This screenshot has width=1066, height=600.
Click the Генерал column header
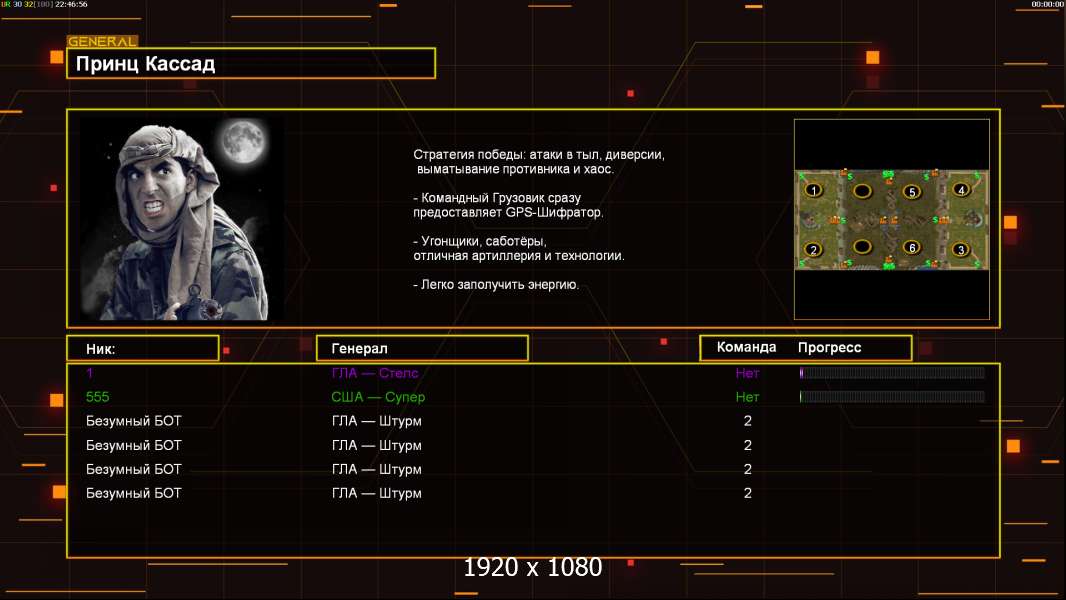(422, 349)
